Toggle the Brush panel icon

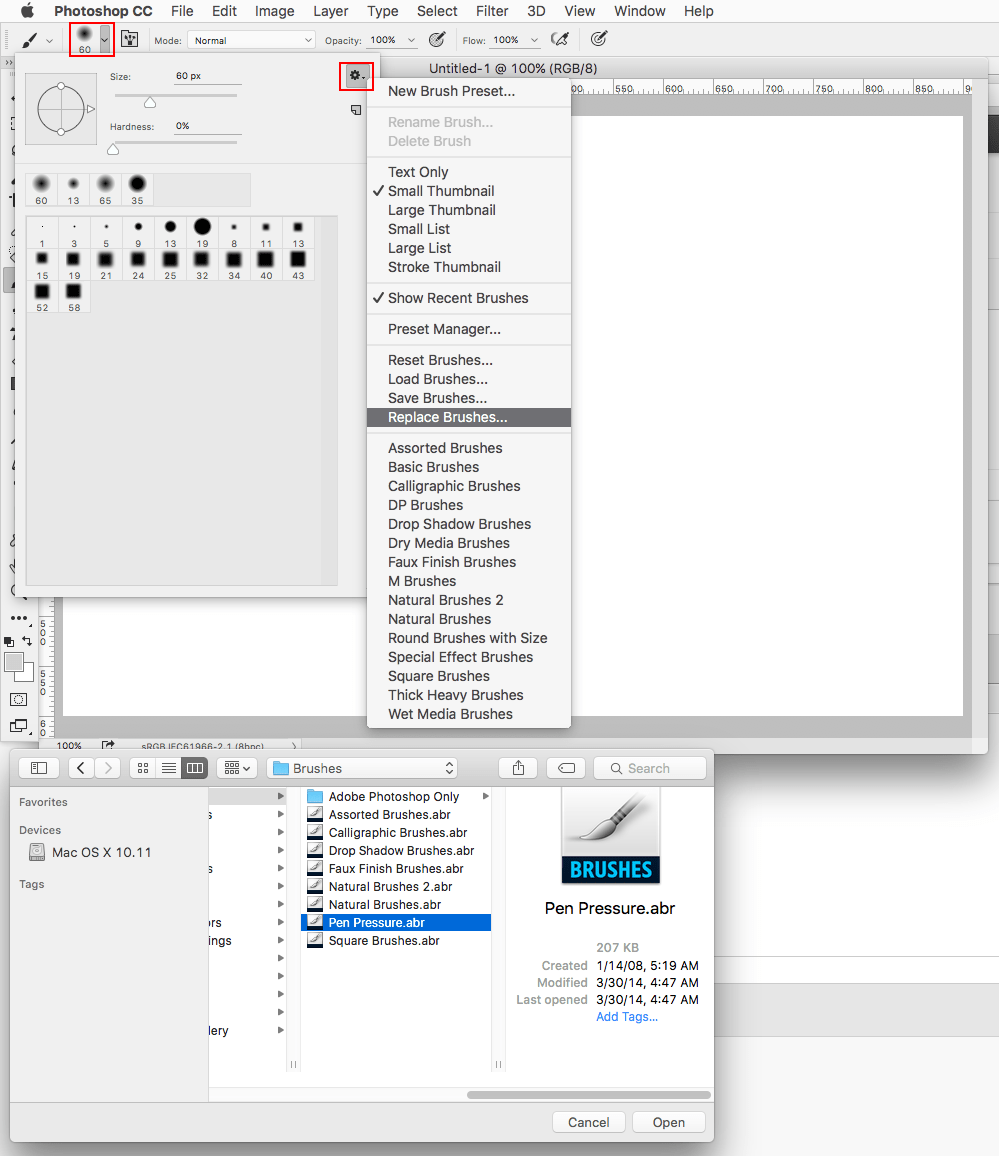[130, 39]
